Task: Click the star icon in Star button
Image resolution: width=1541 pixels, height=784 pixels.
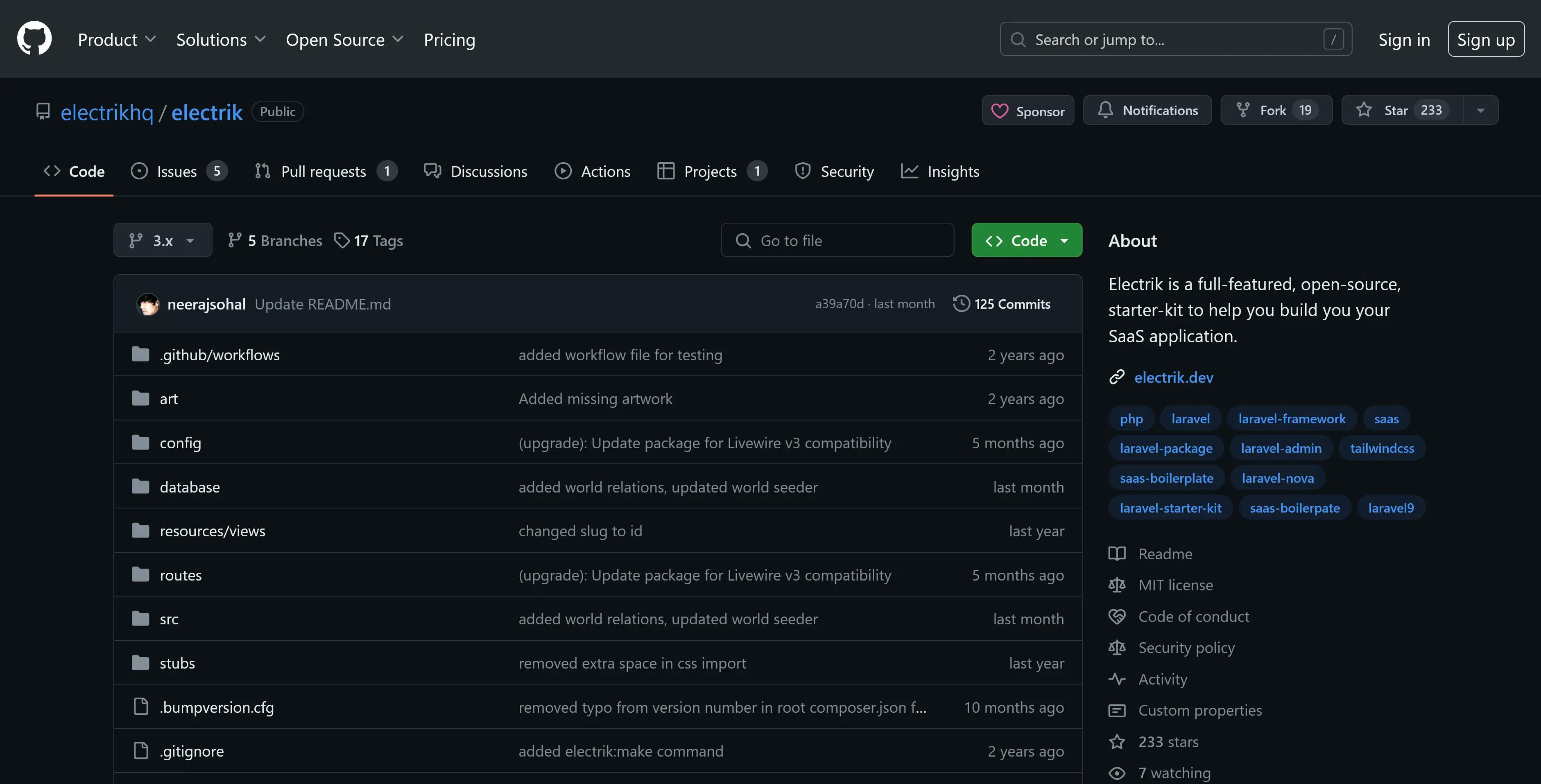Action: tap(1364, 110)
